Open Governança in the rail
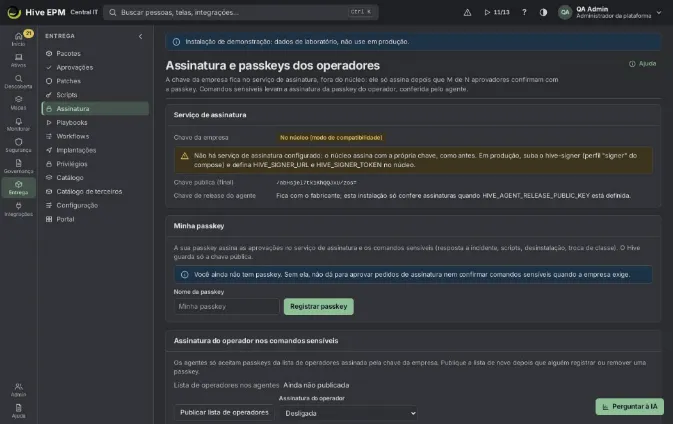Viewport: 673px width, 424px height. tap(18, 167)
